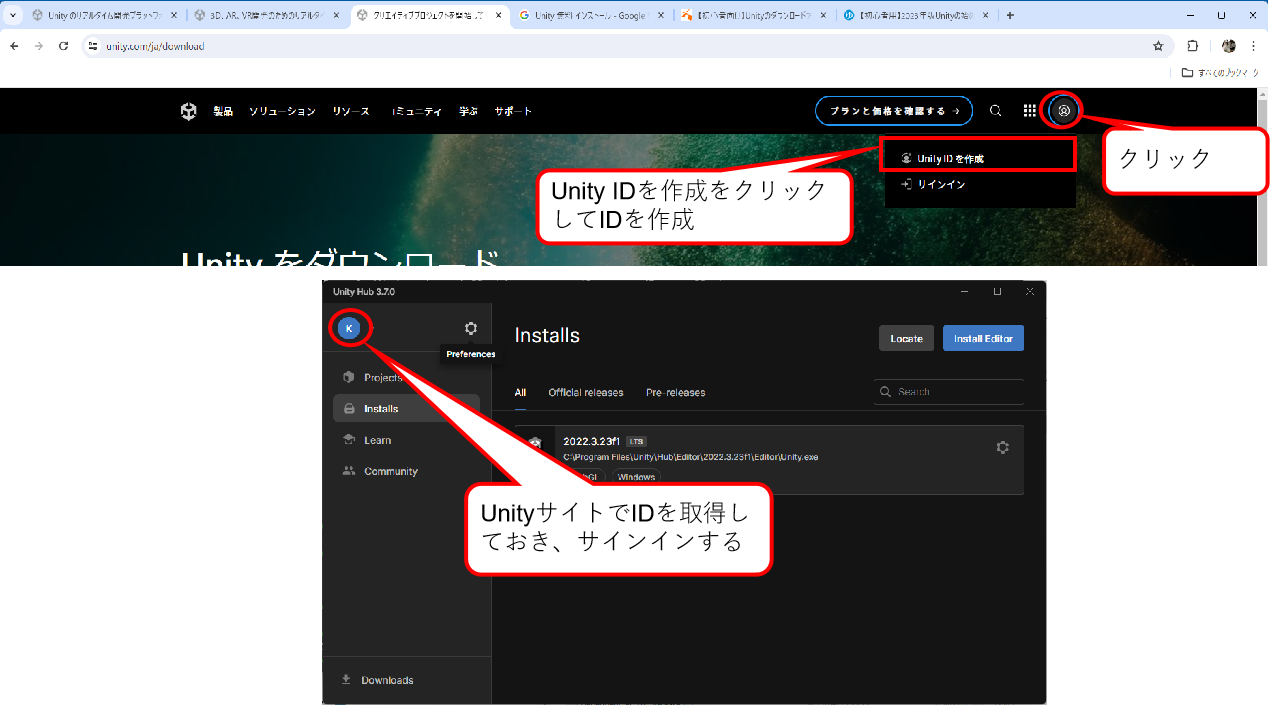Viewport: 1270px width, 705px height.
Task: Bookmark this page with the star icon
Action: [x=1158, y=46]
